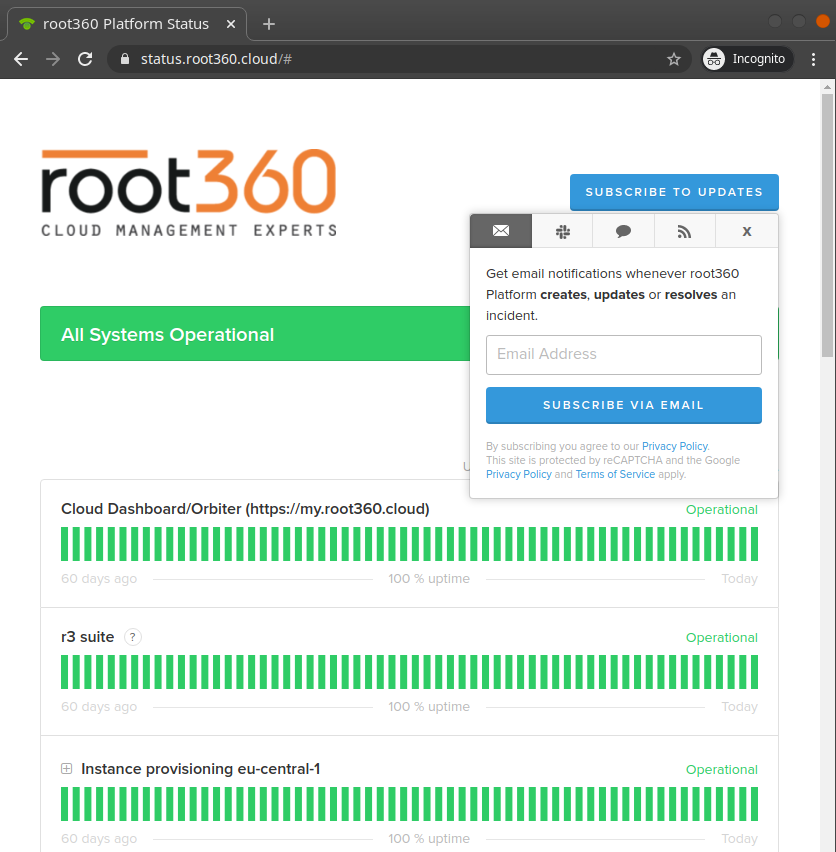Click the last uptime bar for r3 suite
This screenshot has width=836, height=852.
[755, 672]
